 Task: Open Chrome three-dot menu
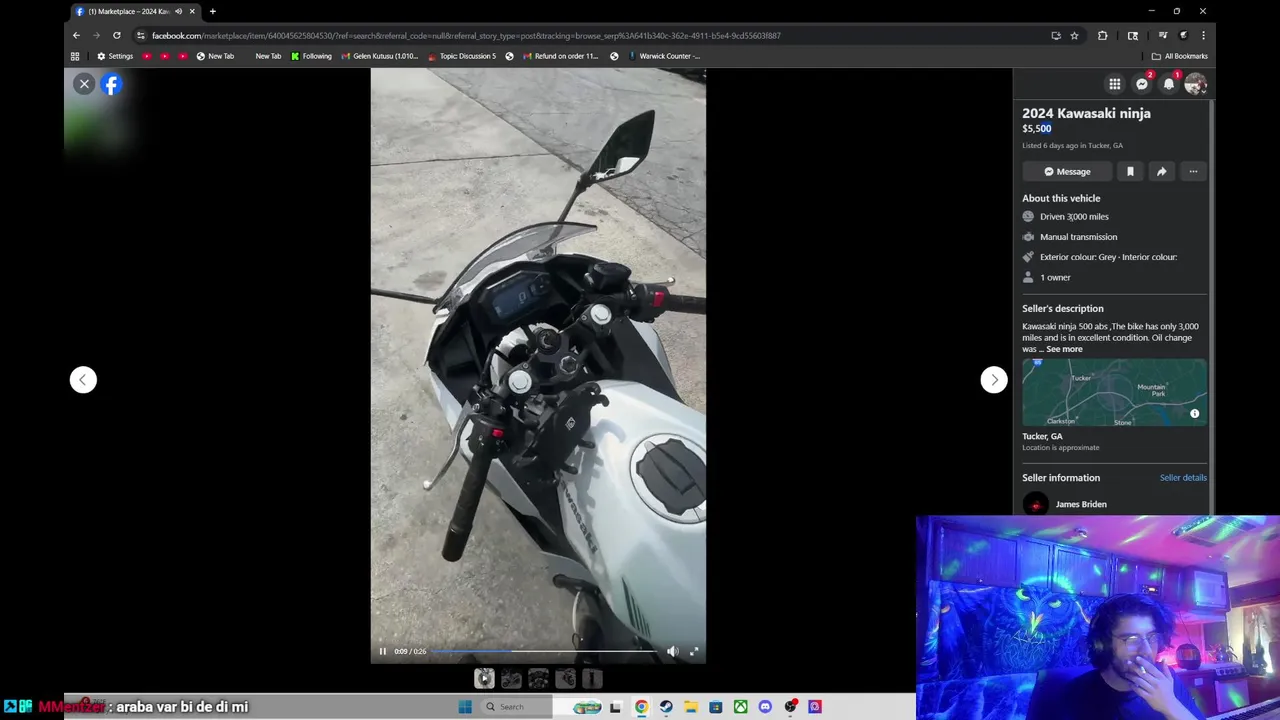pos(1203,35)
